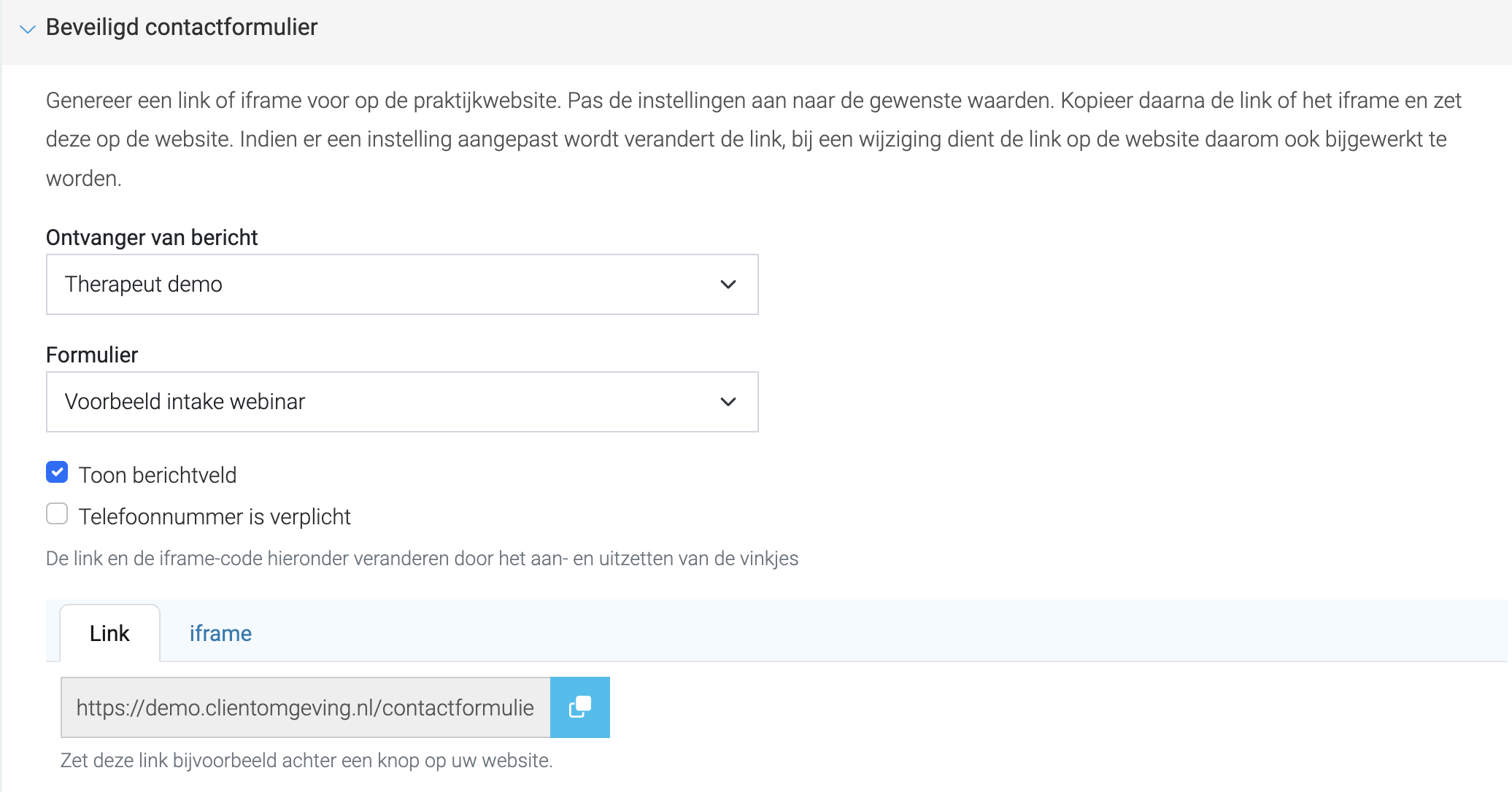Click the contact form URL field

(x=306, y=707)
